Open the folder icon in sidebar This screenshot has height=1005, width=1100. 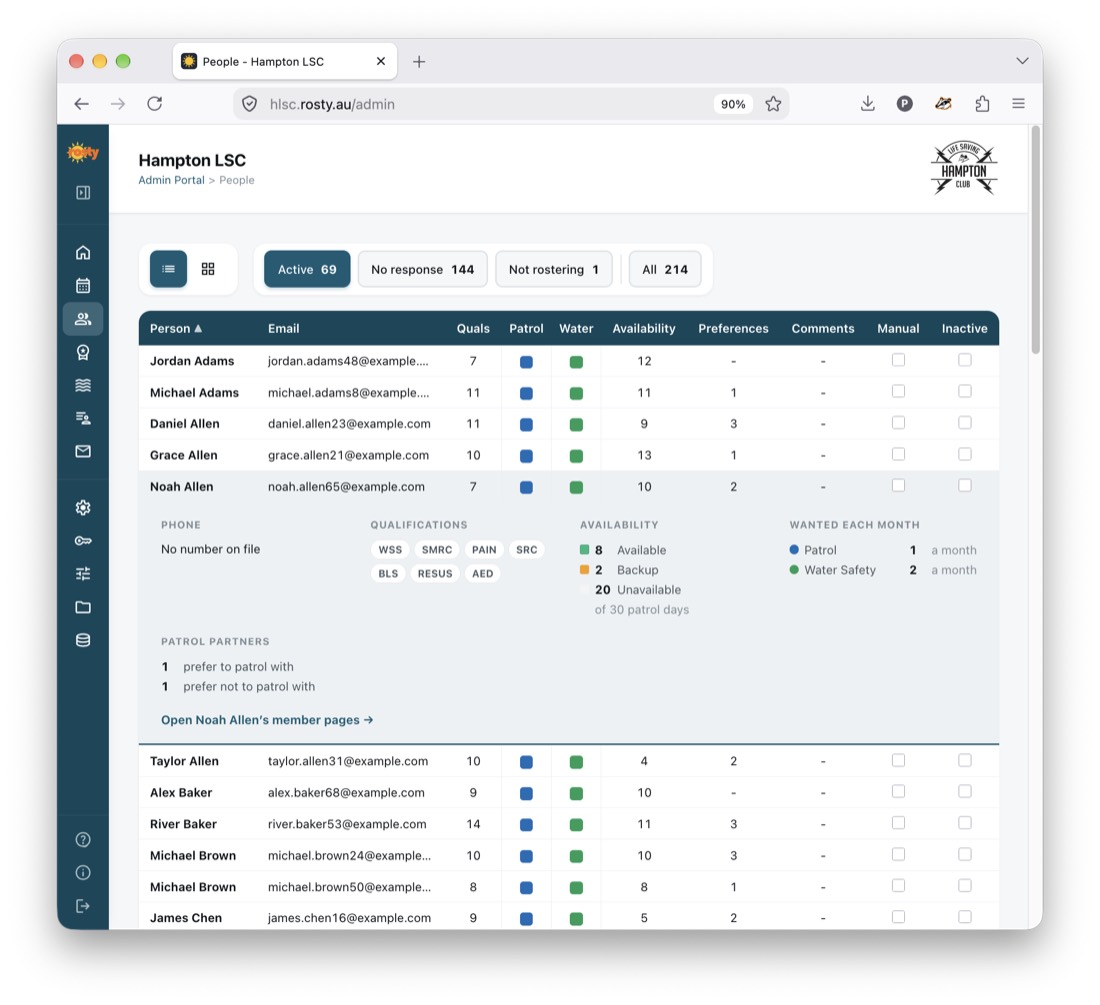83,607
